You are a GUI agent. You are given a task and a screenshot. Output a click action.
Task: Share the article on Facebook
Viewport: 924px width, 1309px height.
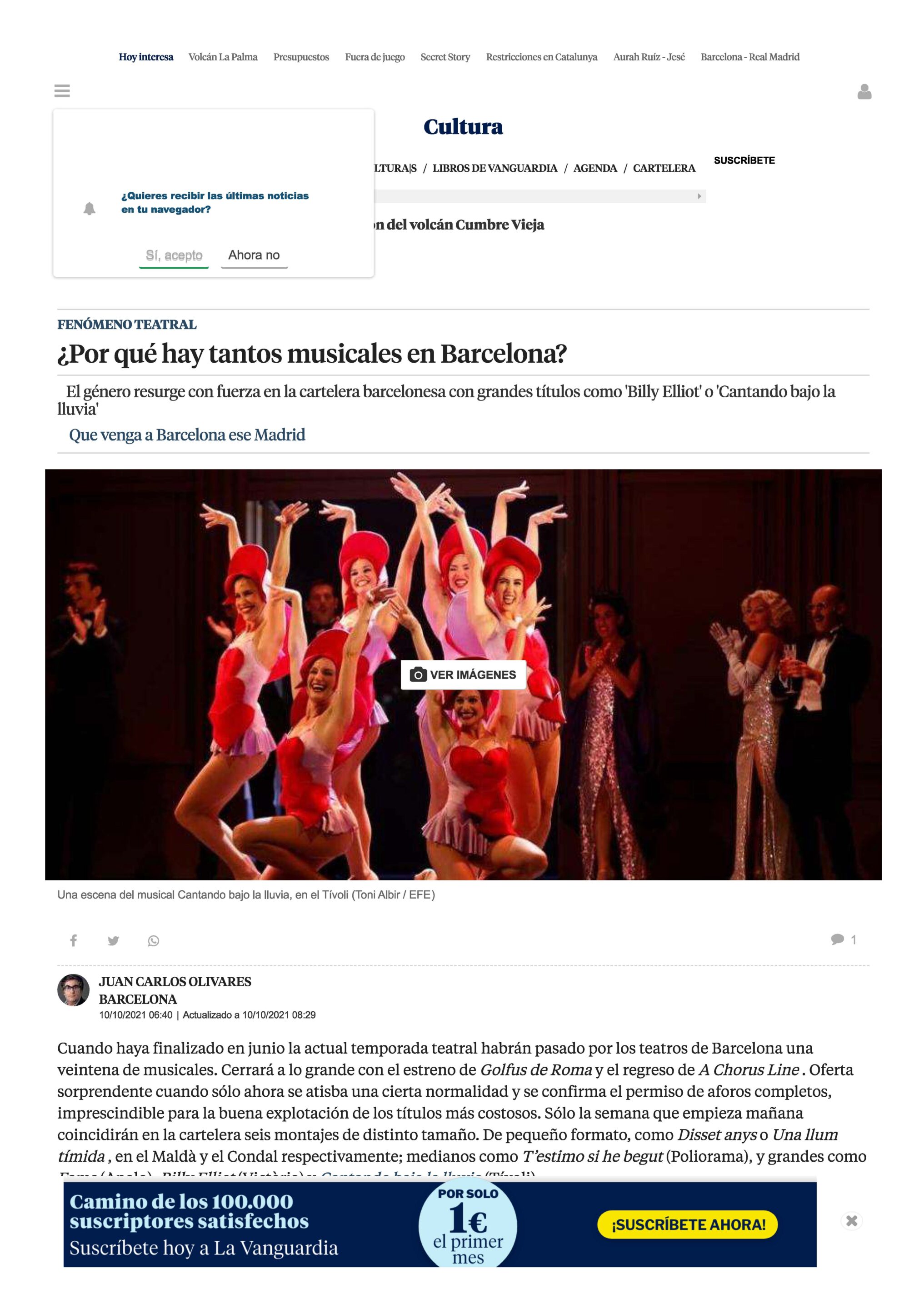pos(74,941)
